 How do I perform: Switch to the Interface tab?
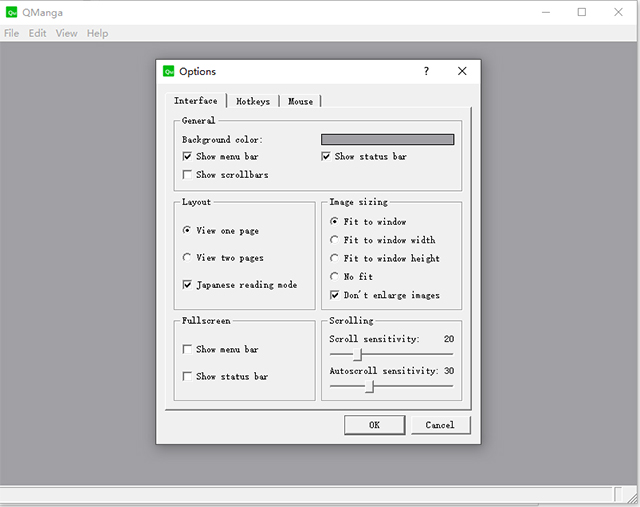[x=196, y=100]
